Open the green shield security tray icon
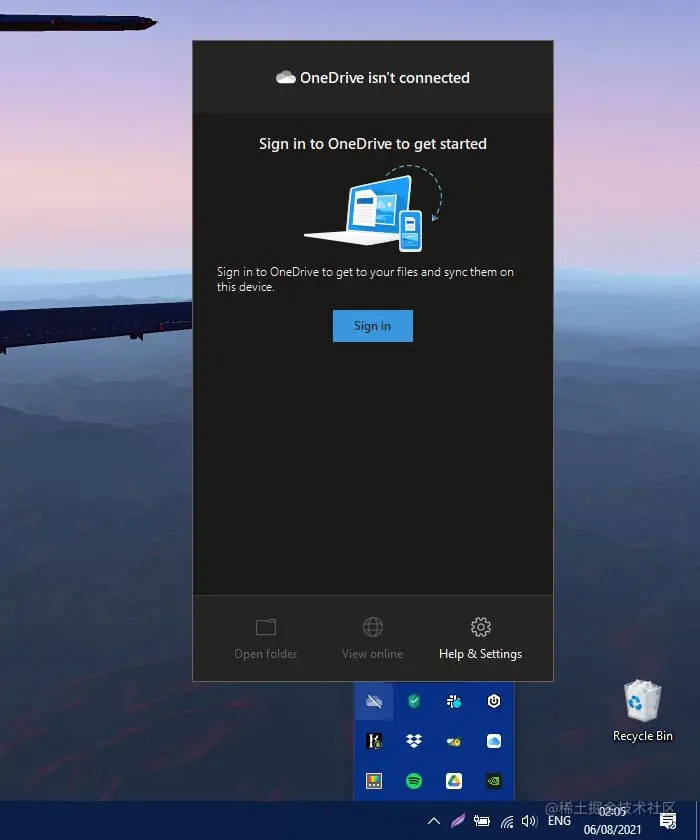Viewport: 700px width, 840px height. click(x=414, y=701)
